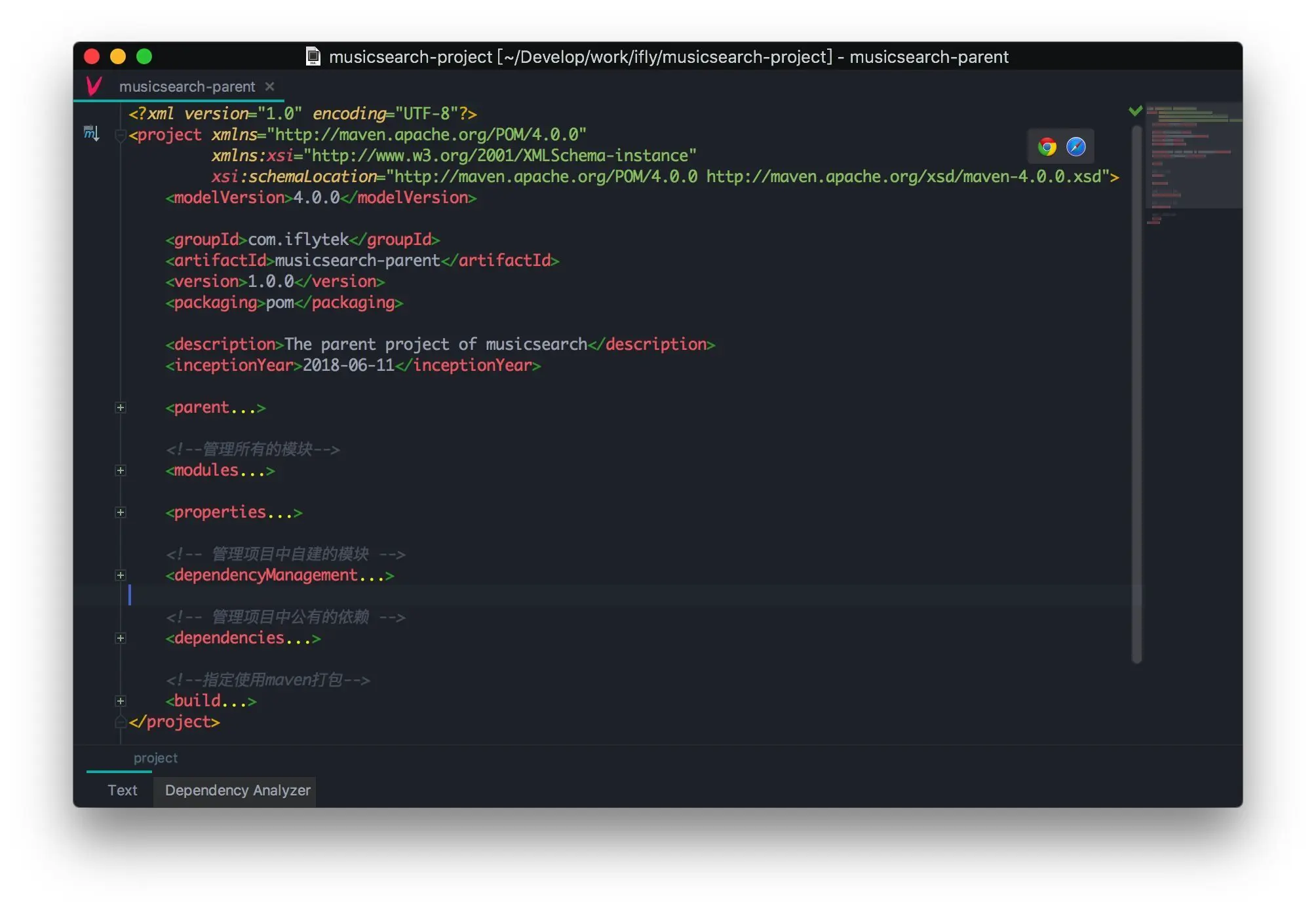Click the green inspection checkmark icon
Image resolution: width=1316 pixels, height=912 pixels.
point(1135,111)
